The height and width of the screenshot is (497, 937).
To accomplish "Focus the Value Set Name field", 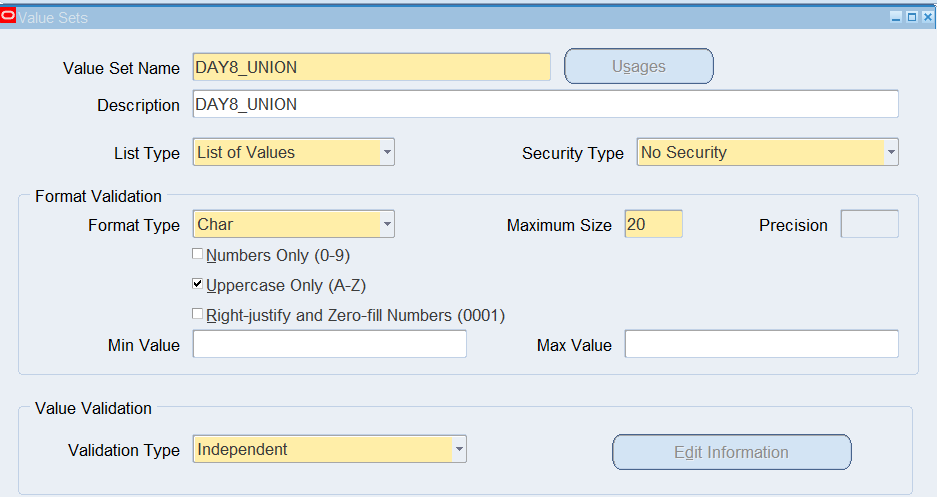I will (x=371, y=67).
